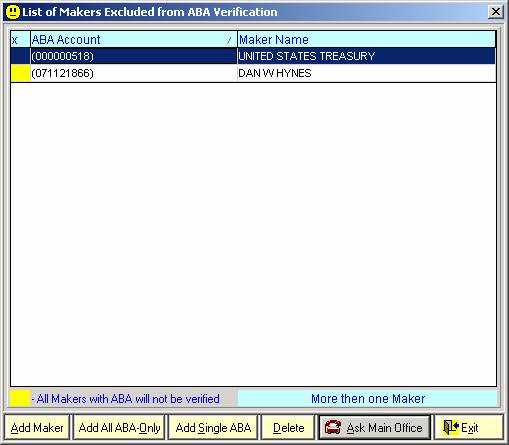Click the More then one Maker label
This screenshot has height=445, width=509.
click(x=368, y=399)
